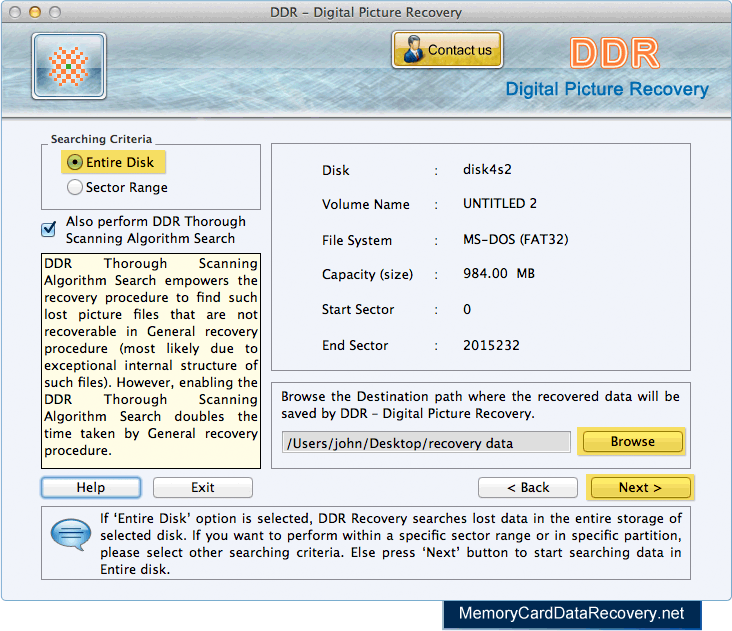Image resolution: width=732 pixels, height=631 pixels.
Task: Click the File System label
Action: click(357, 240)
